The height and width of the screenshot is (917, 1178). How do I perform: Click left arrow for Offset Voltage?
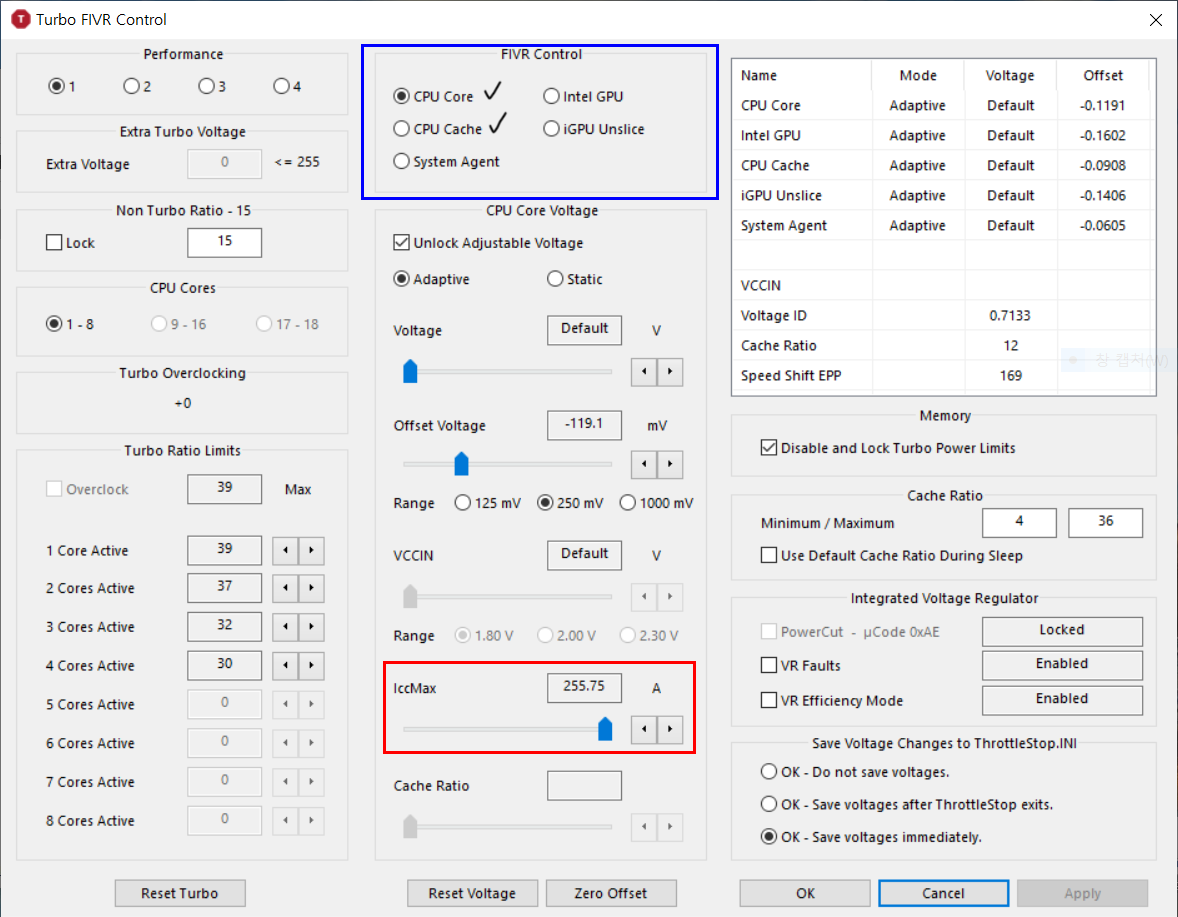point(644,464)
